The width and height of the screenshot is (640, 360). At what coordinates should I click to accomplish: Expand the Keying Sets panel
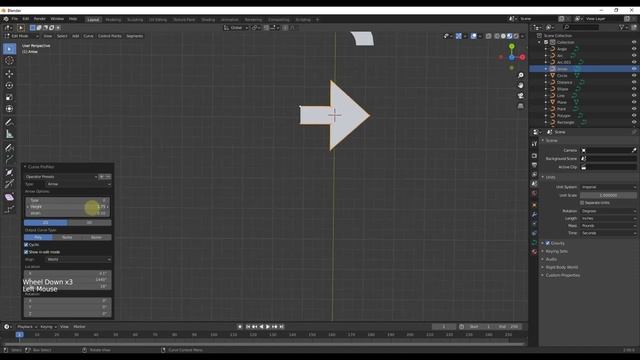[556, 251]
